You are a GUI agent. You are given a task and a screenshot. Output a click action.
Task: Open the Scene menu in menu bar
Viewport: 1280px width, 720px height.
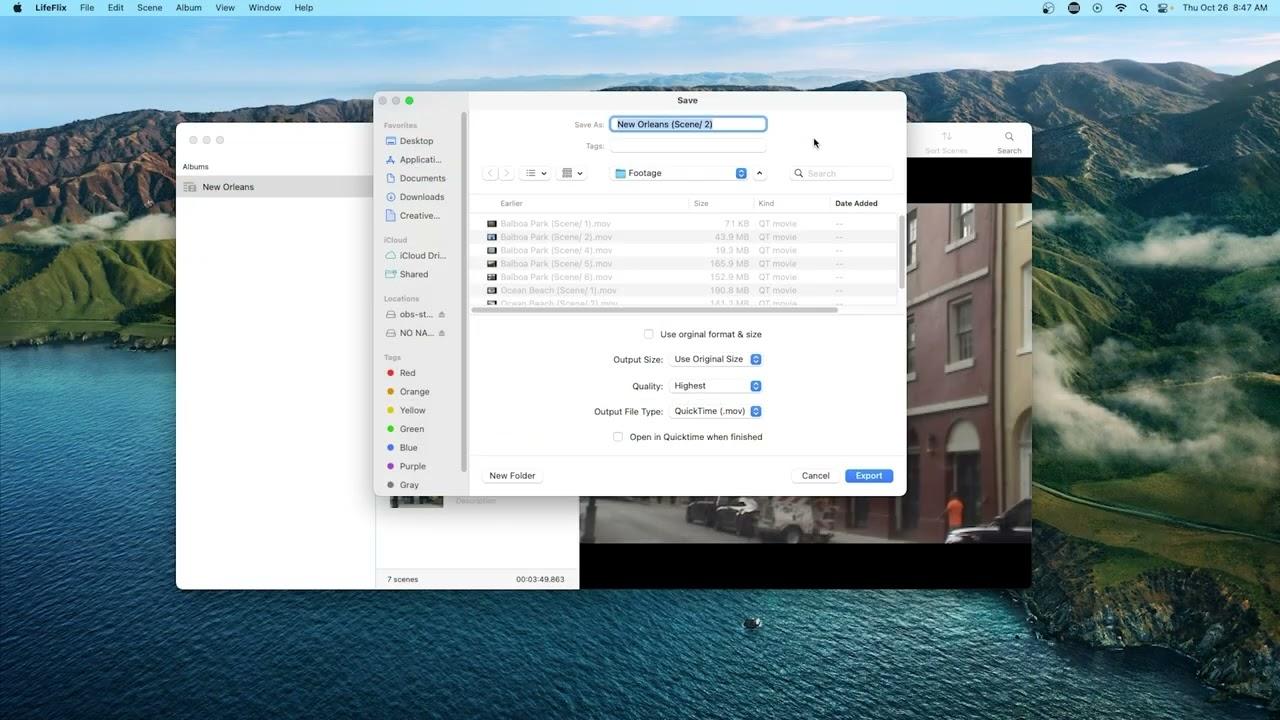149,8
